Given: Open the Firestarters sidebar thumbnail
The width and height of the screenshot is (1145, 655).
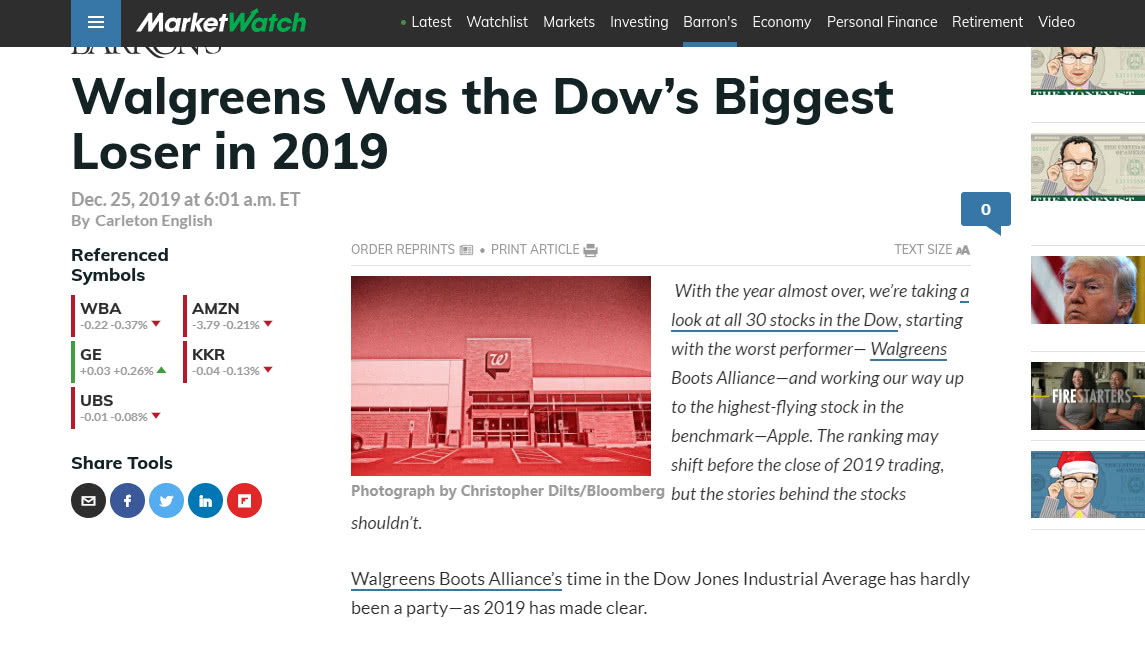Looking at the screenshot, I should tap(1088, 396).
